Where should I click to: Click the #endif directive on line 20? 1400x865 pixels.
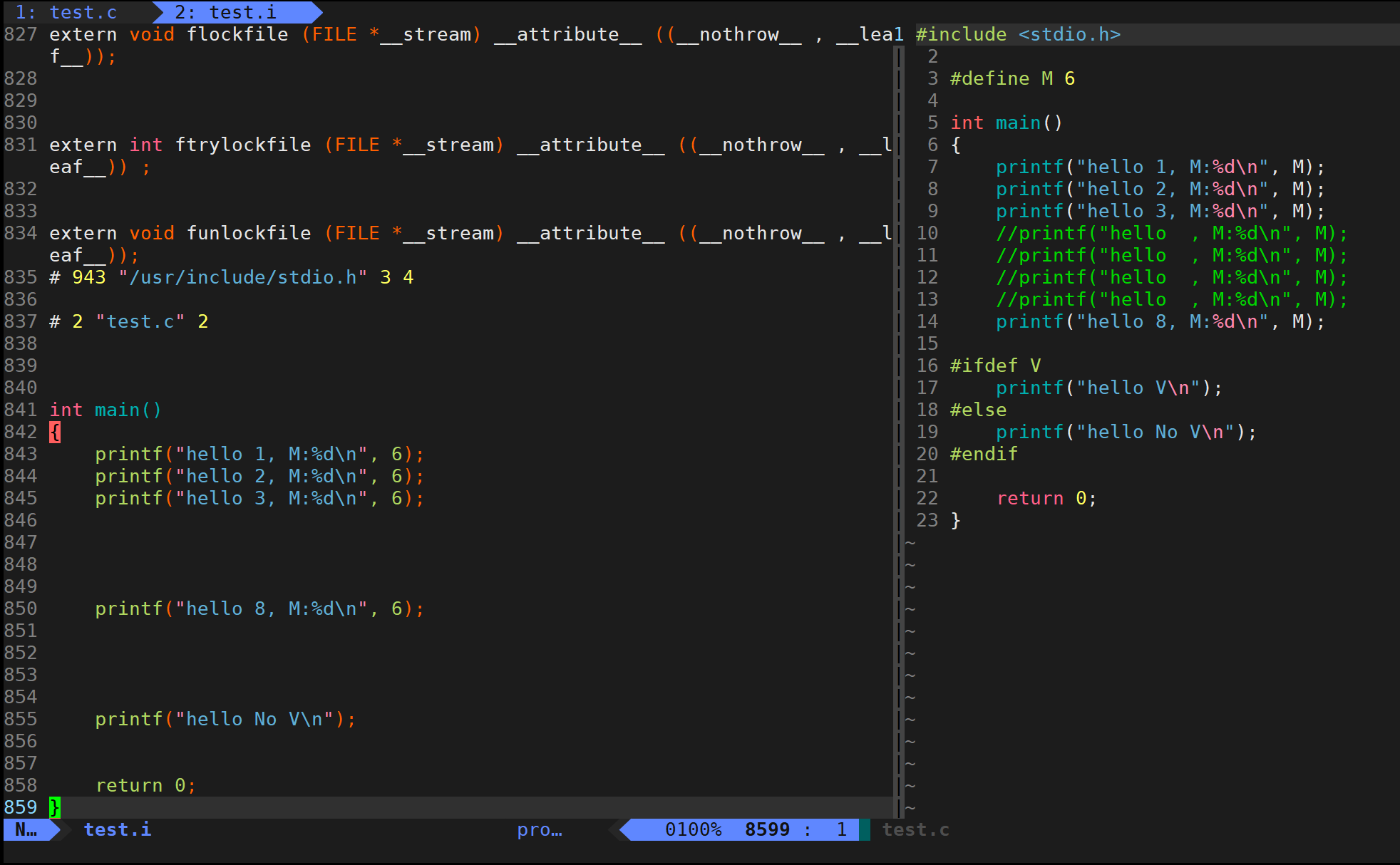pyautogui.click(x=984, y=454)
